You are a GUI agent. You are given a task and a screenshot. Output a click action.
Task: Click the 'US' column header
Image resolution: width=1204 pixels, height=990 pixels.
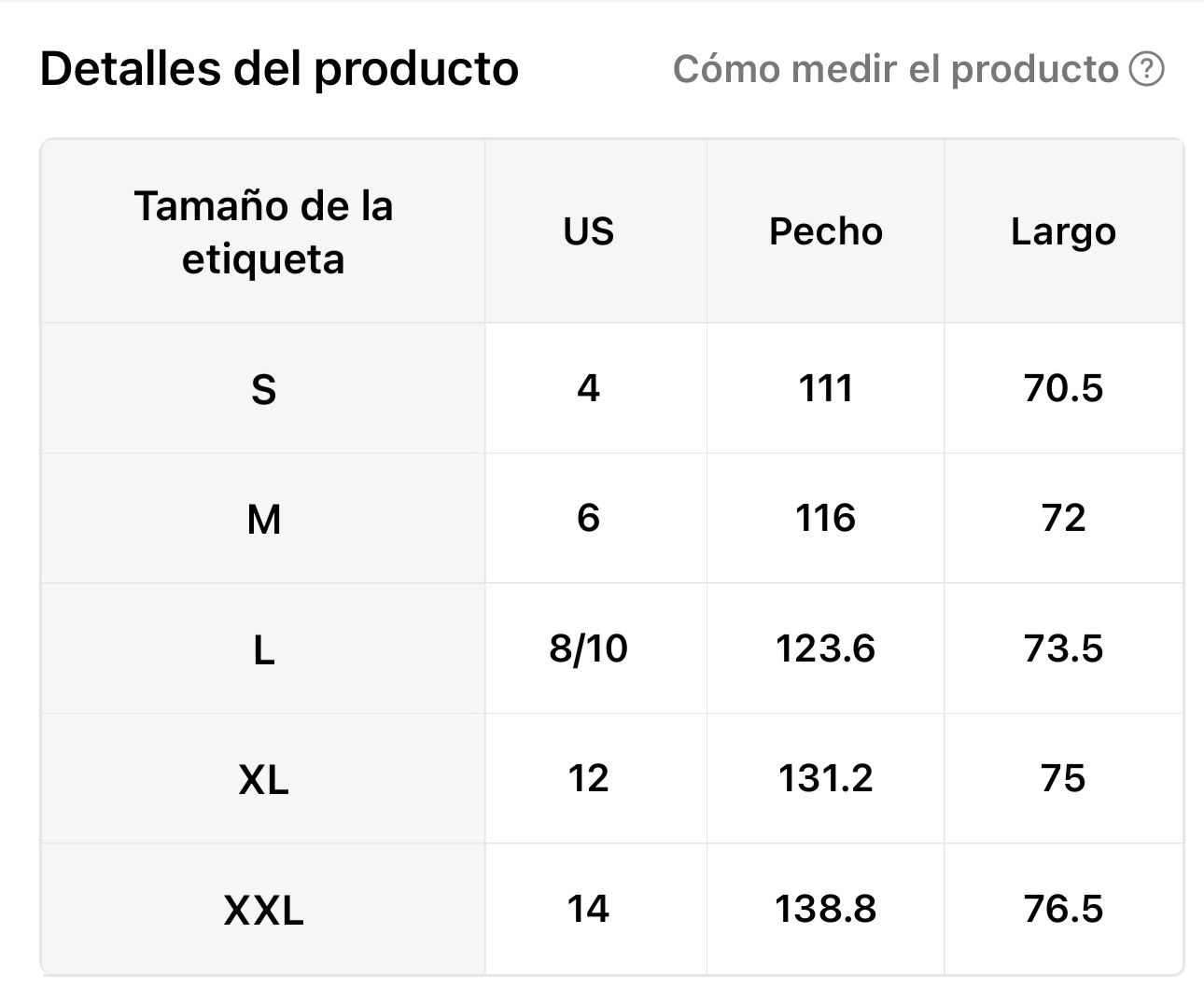[x=588, y=231]
